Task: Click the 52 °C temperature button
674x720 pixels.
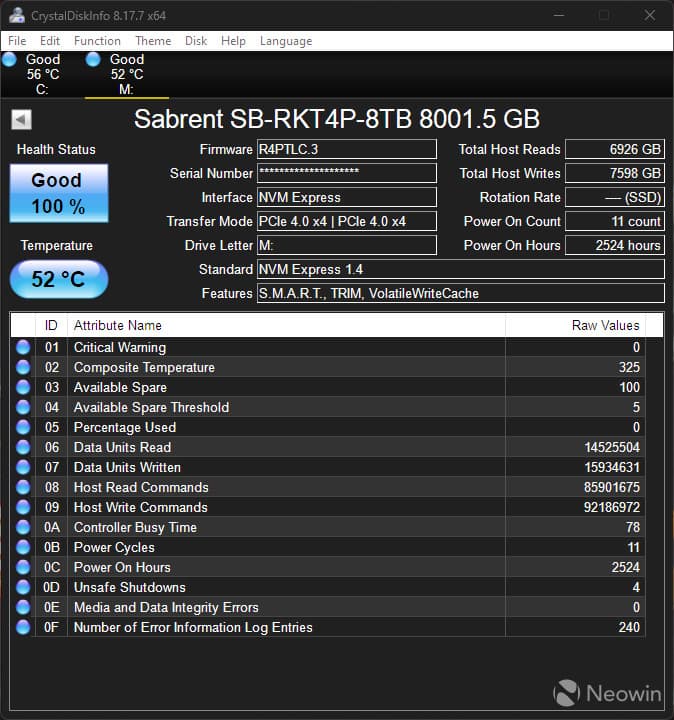Action: click(x=59, y=279)
